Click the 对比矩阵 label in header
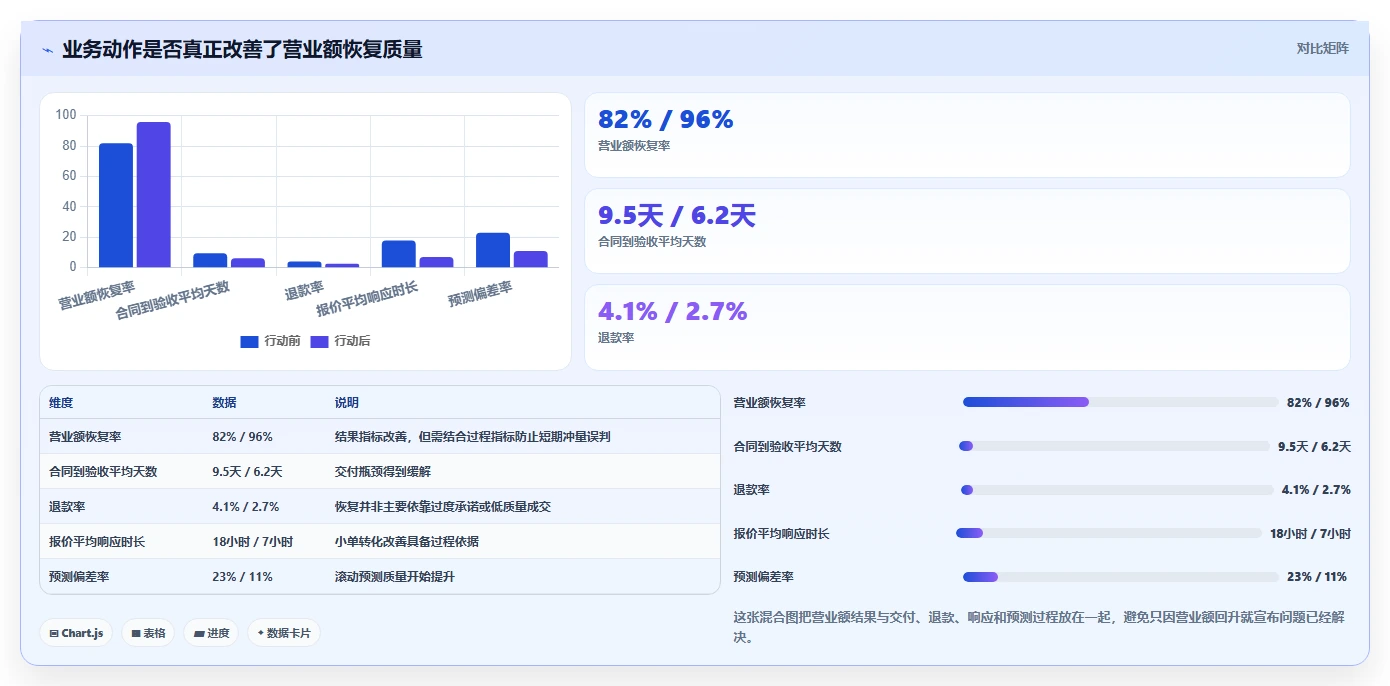 click(x=1322, y=48)
